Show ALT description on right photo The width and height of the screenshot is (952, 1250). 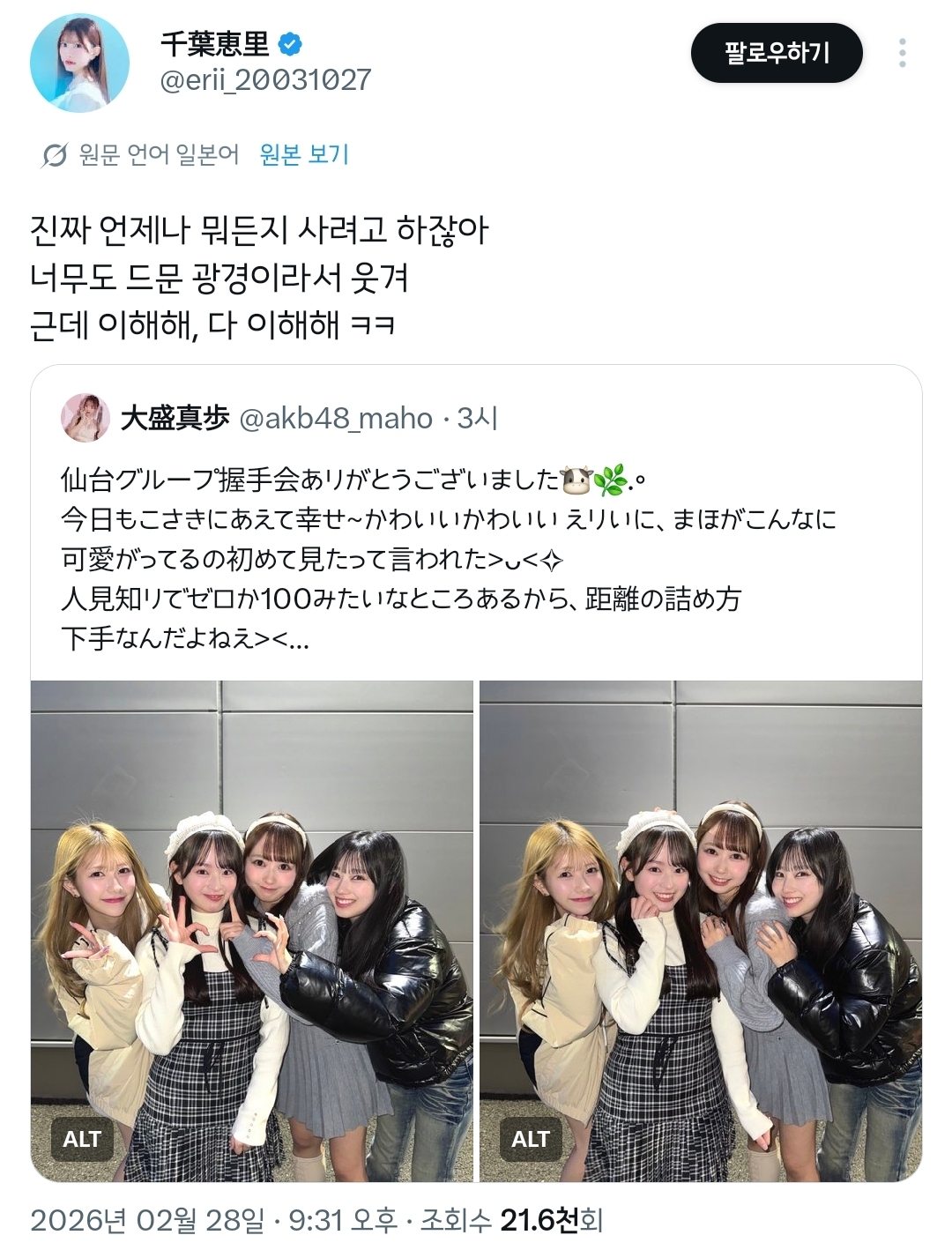point(530,1139)
